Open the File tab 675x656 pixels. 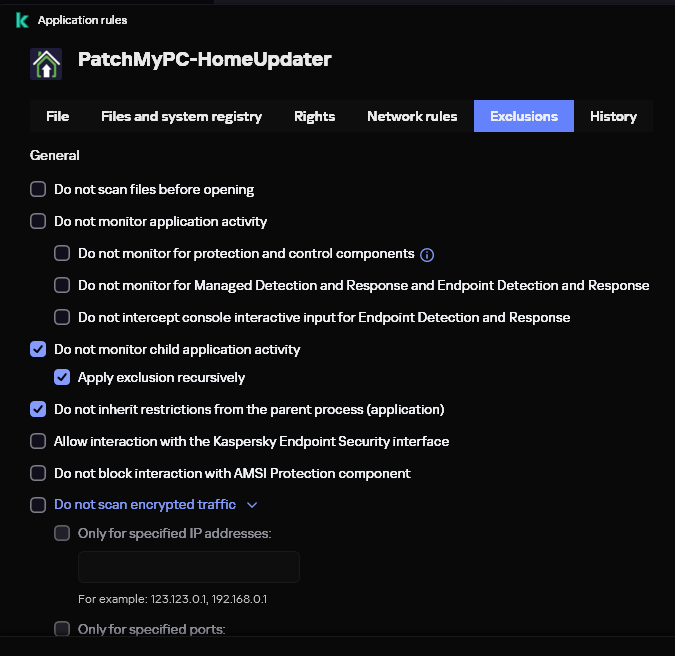[x=58, y=117]
